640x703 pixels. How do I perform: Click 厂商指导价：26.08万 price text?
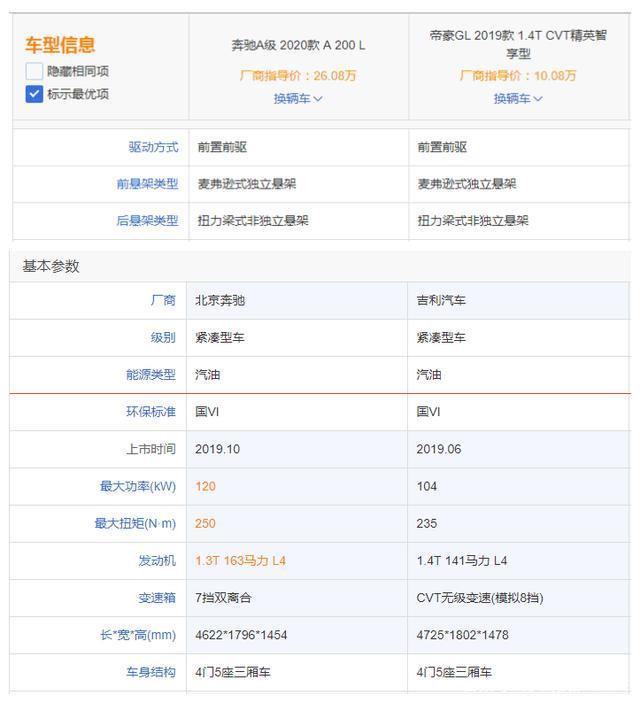pos(298,76)
